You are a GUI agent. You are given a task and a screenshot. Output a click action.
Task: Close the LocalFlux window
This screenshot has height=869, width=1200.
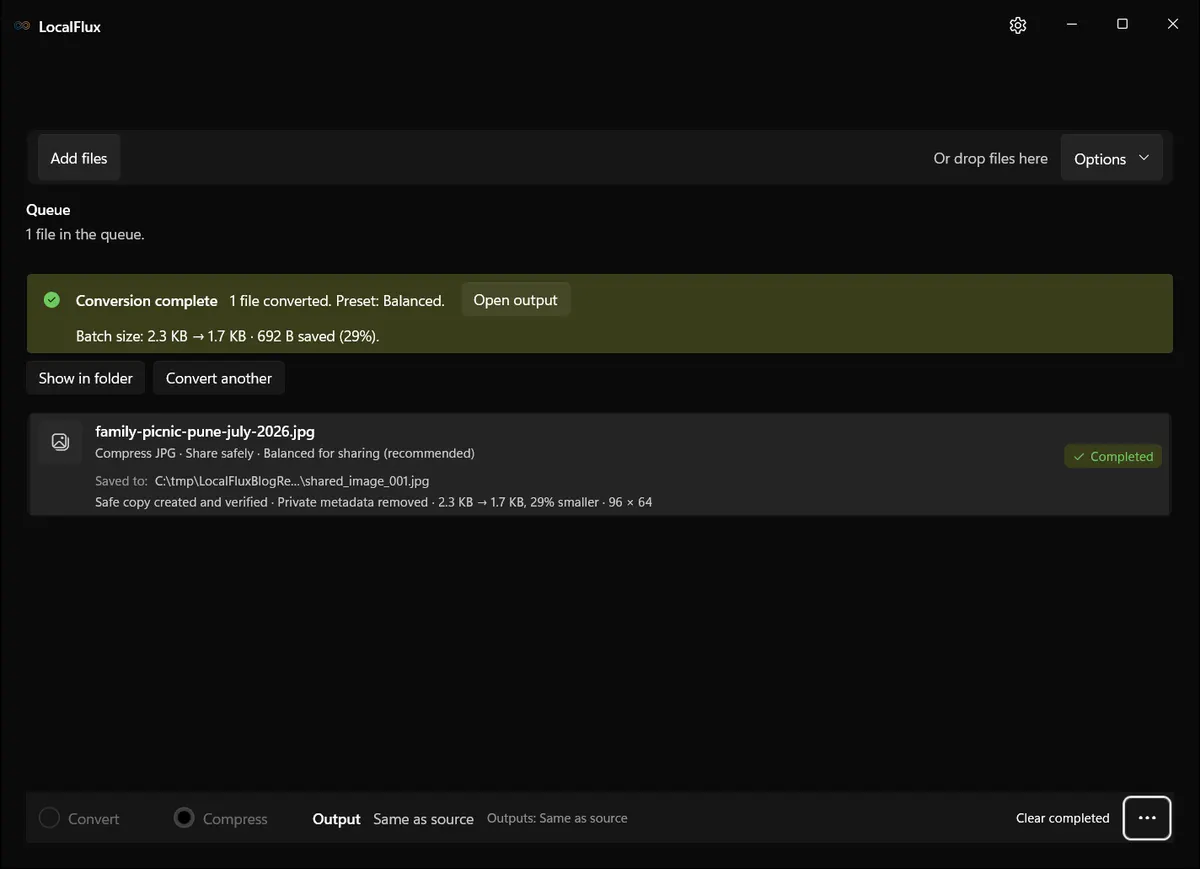tap(1173, 25)
